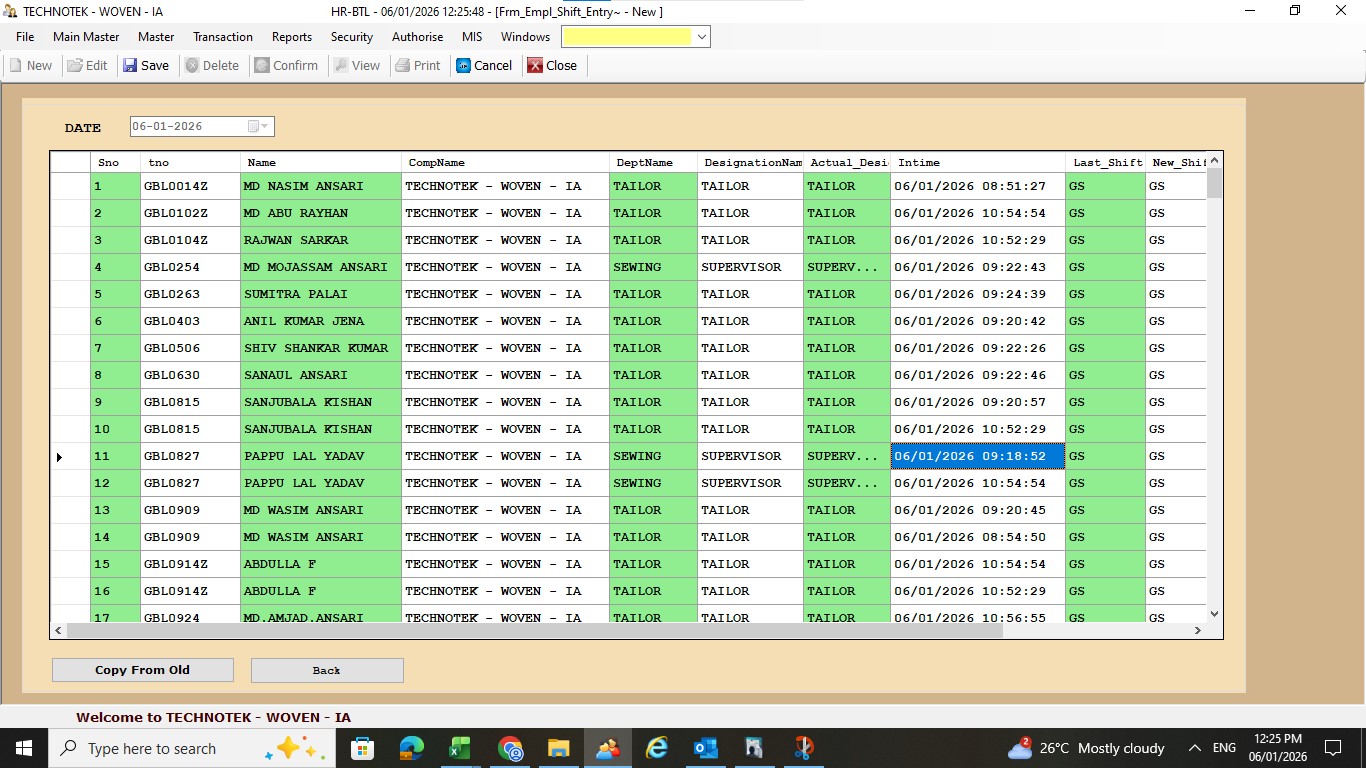
Task: Show hidden system tray icons
Action: coord(1194,748)
